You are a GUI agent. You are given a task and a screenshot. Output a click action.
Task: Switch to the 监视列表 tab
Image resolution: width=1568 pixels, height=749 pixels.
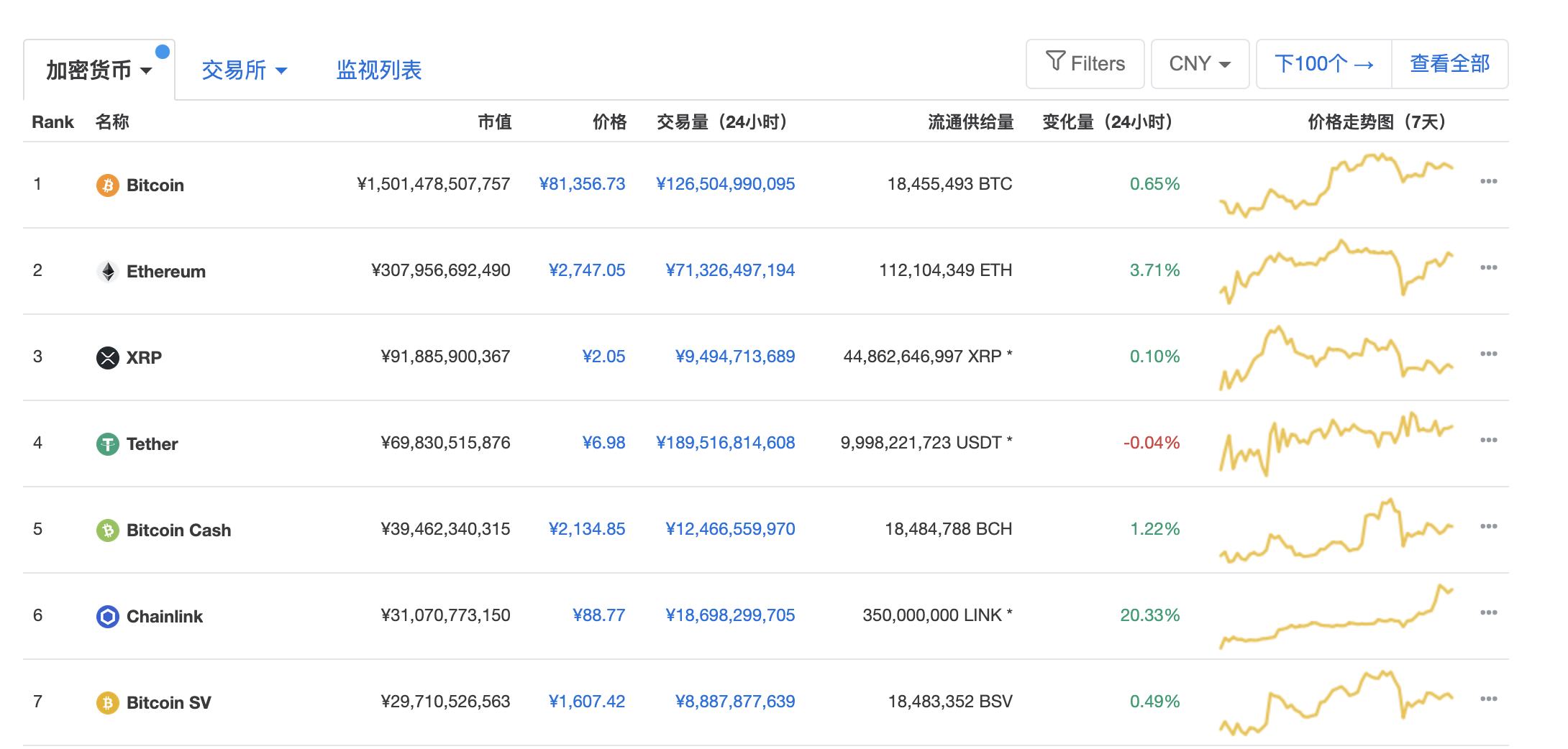pos(379,70)
